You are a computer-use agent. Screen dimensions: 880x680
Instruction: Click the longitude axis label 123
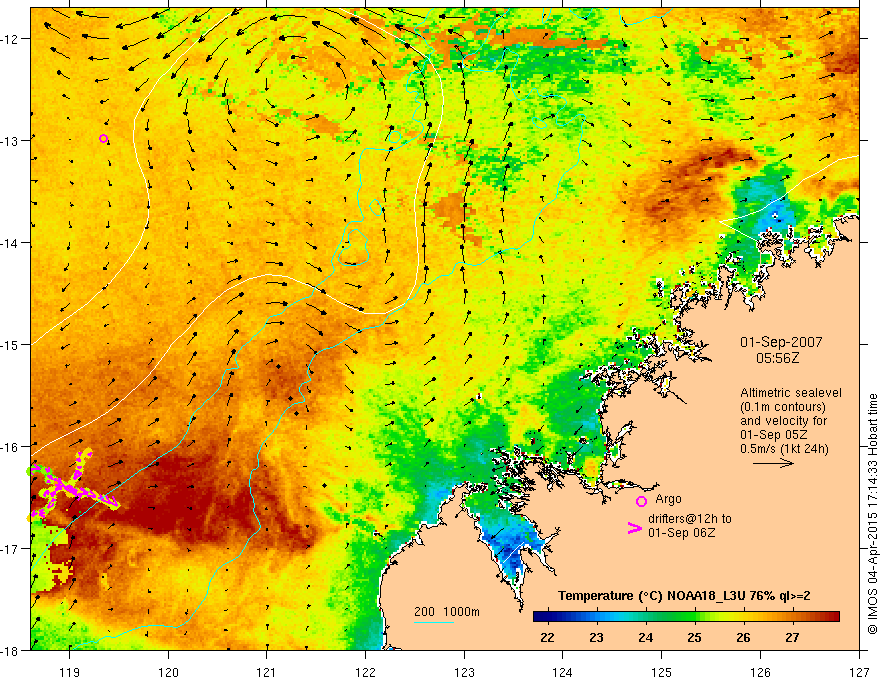tap(464, 672)
